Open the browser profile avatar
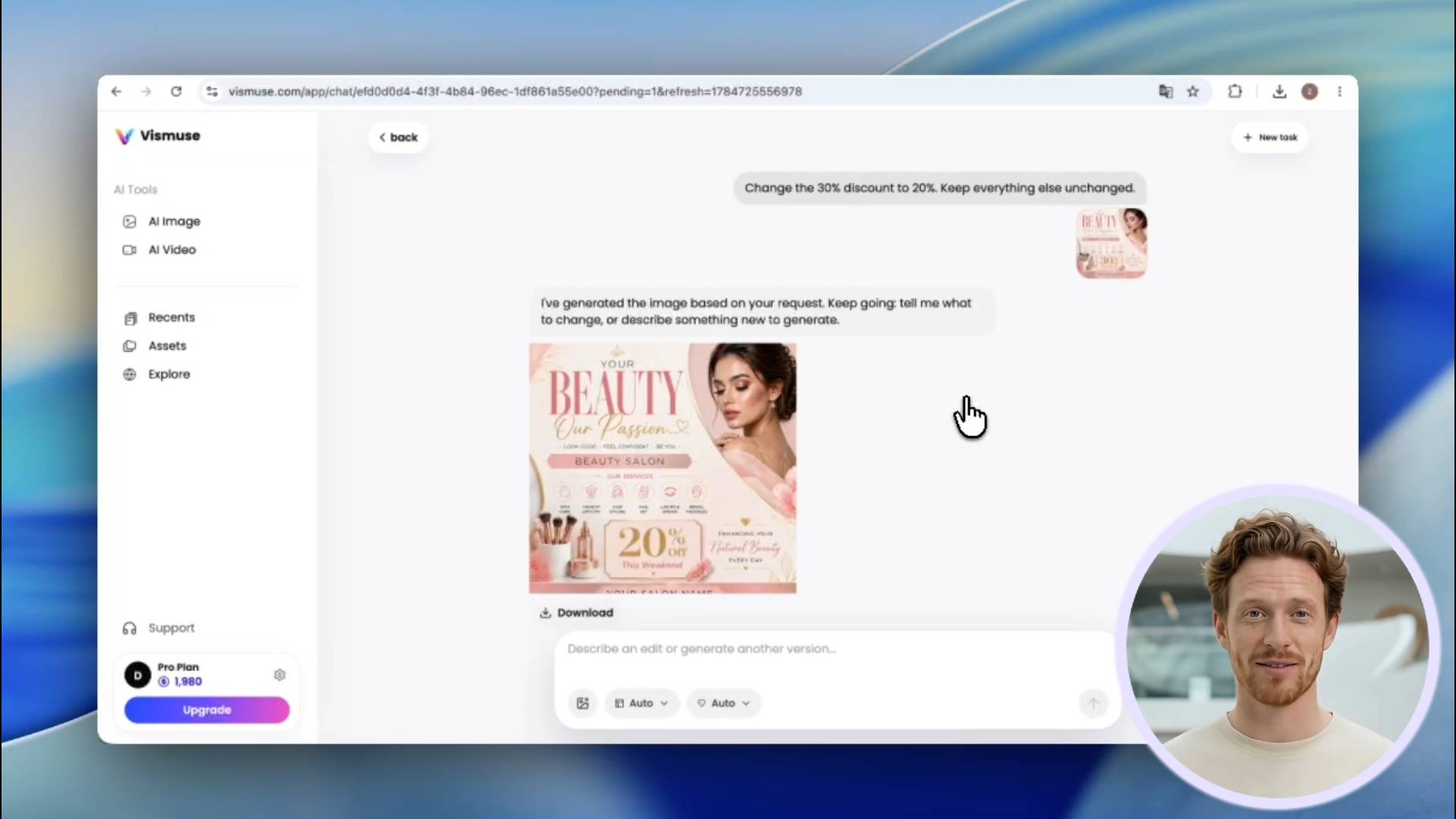The width and height of the screenshot is (1456, 819). tap(1310, 91)
